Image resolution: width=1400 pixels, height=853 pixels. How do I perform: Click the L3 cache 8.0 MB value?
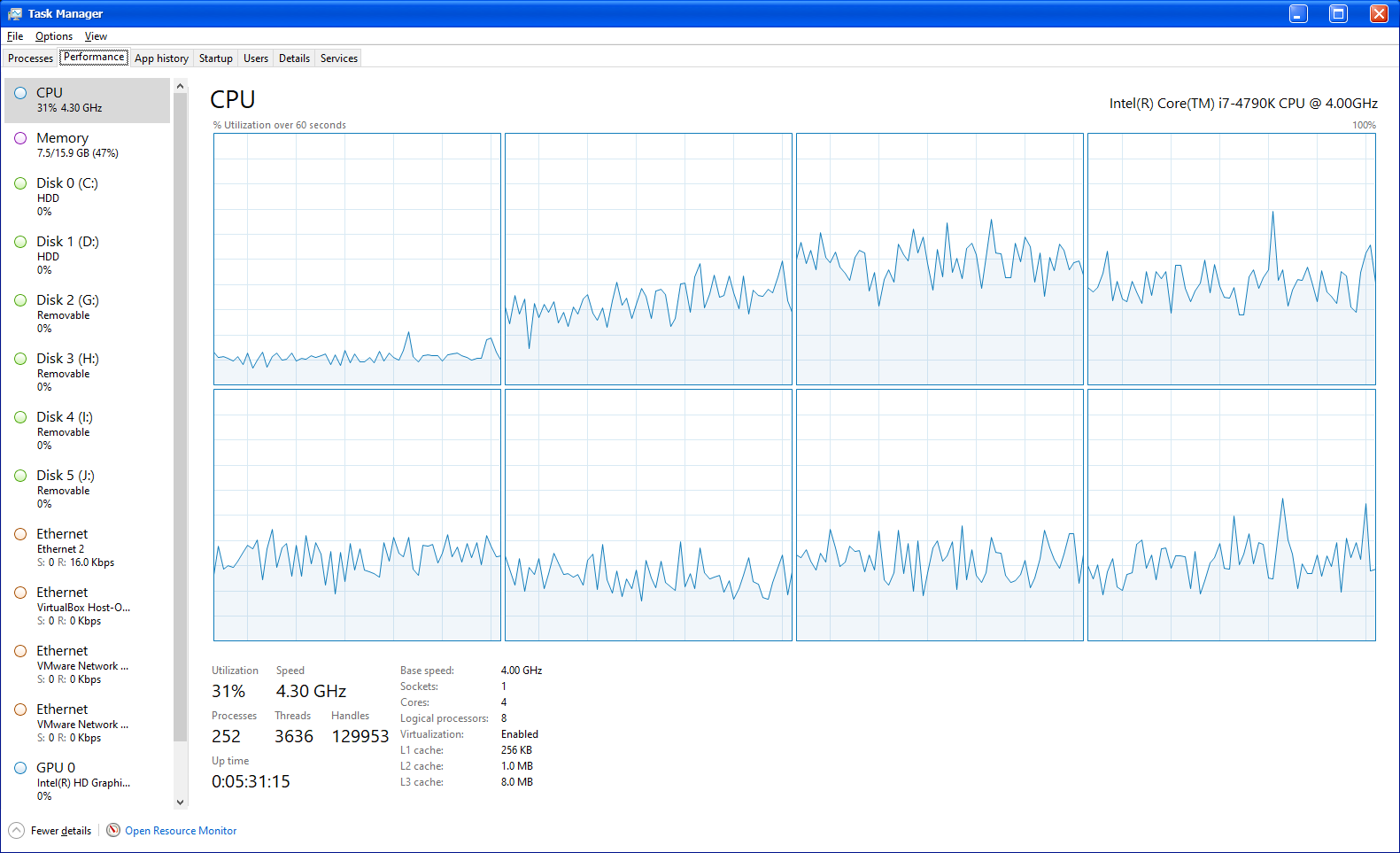click(x=517, y=782)
